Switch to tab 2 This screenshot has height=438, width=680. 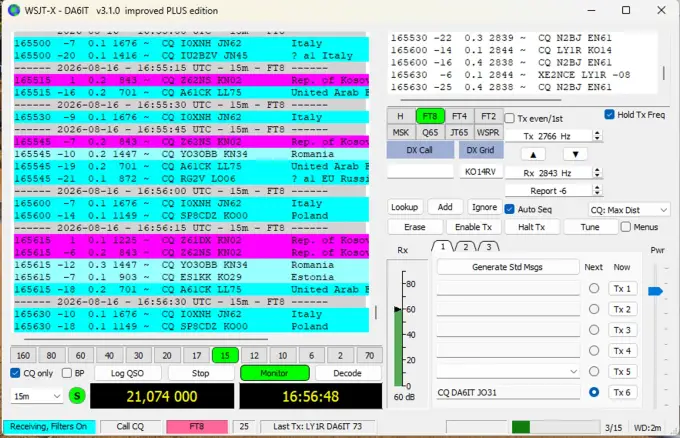point(465,247)
